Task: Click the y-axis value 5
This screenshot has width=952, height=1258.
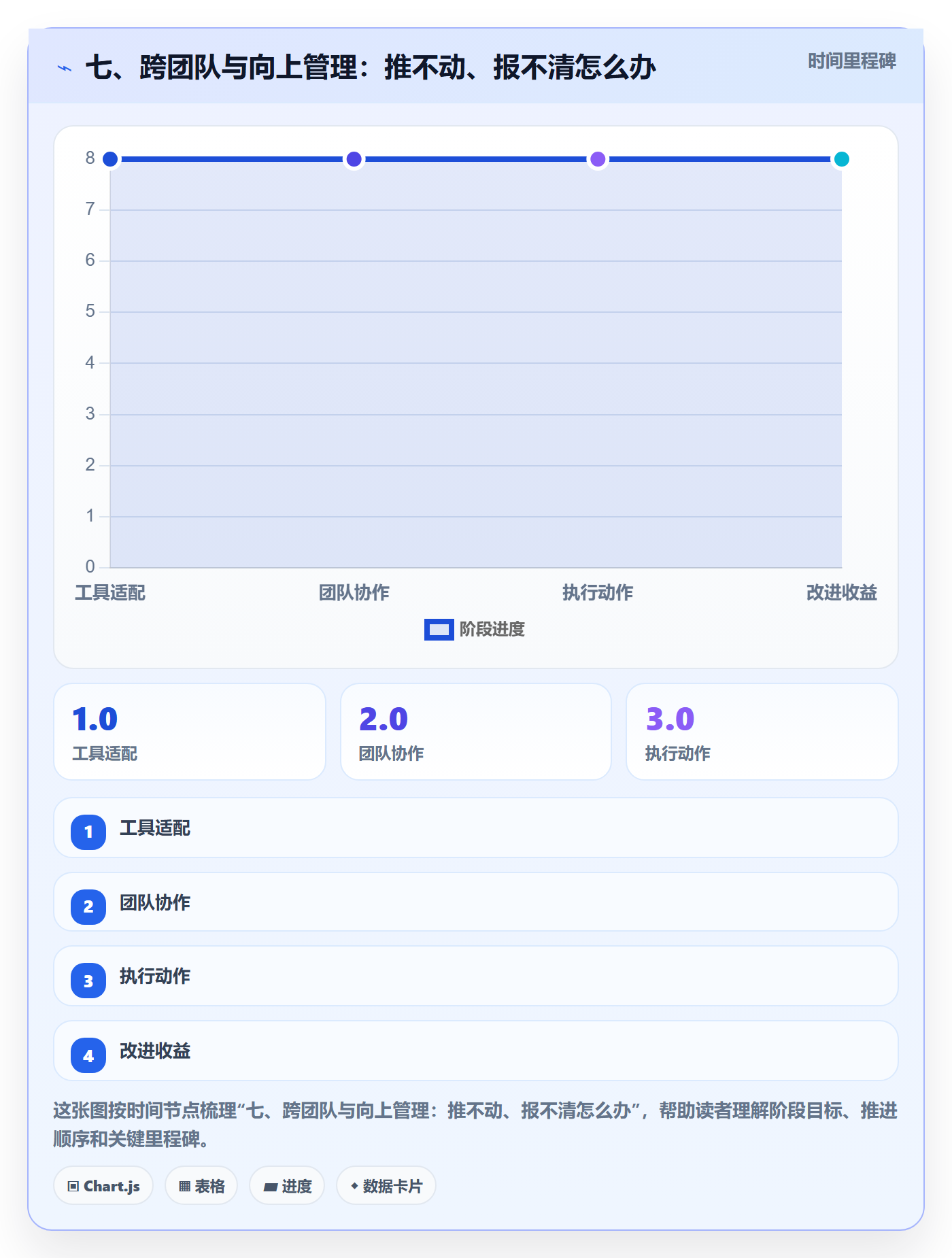Action: (90, 311)
